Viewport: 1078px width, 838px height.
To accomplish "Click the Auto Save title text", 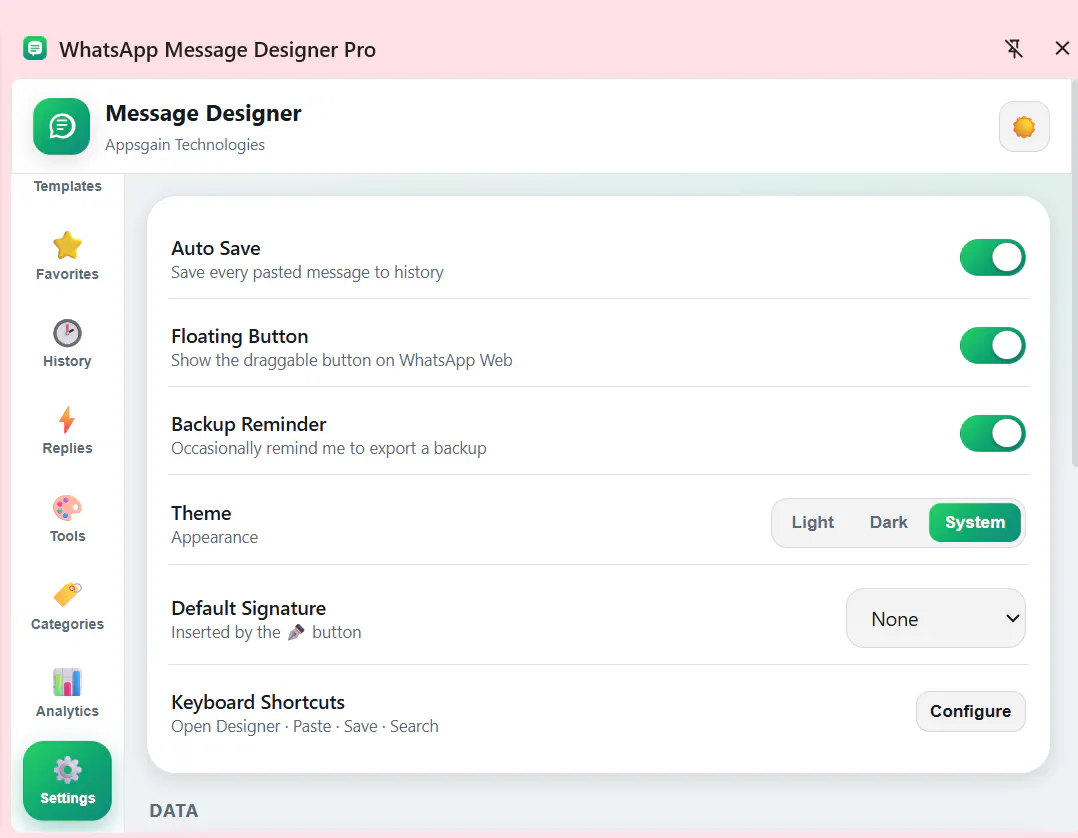I will pyautogui.click(x=216, y=248).
